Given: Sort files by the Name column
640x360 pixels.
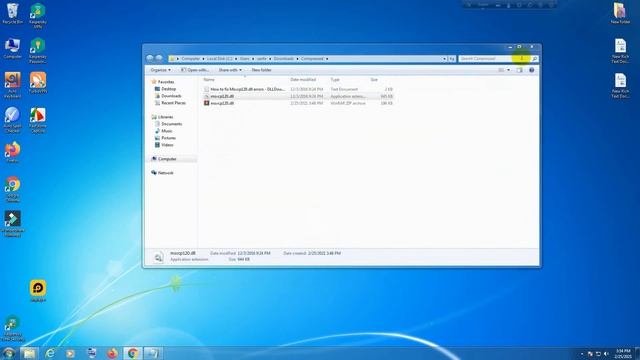Looking at the screenshot, I should [209, 80].
